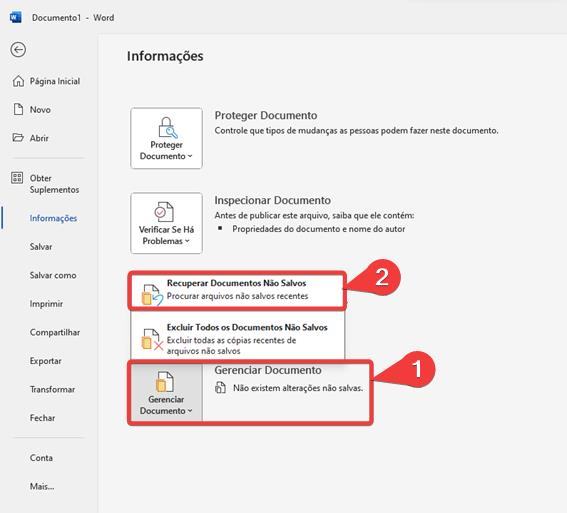Click the Obter Suplementos grid icon
567x513 pixels.
coord(17,178)
